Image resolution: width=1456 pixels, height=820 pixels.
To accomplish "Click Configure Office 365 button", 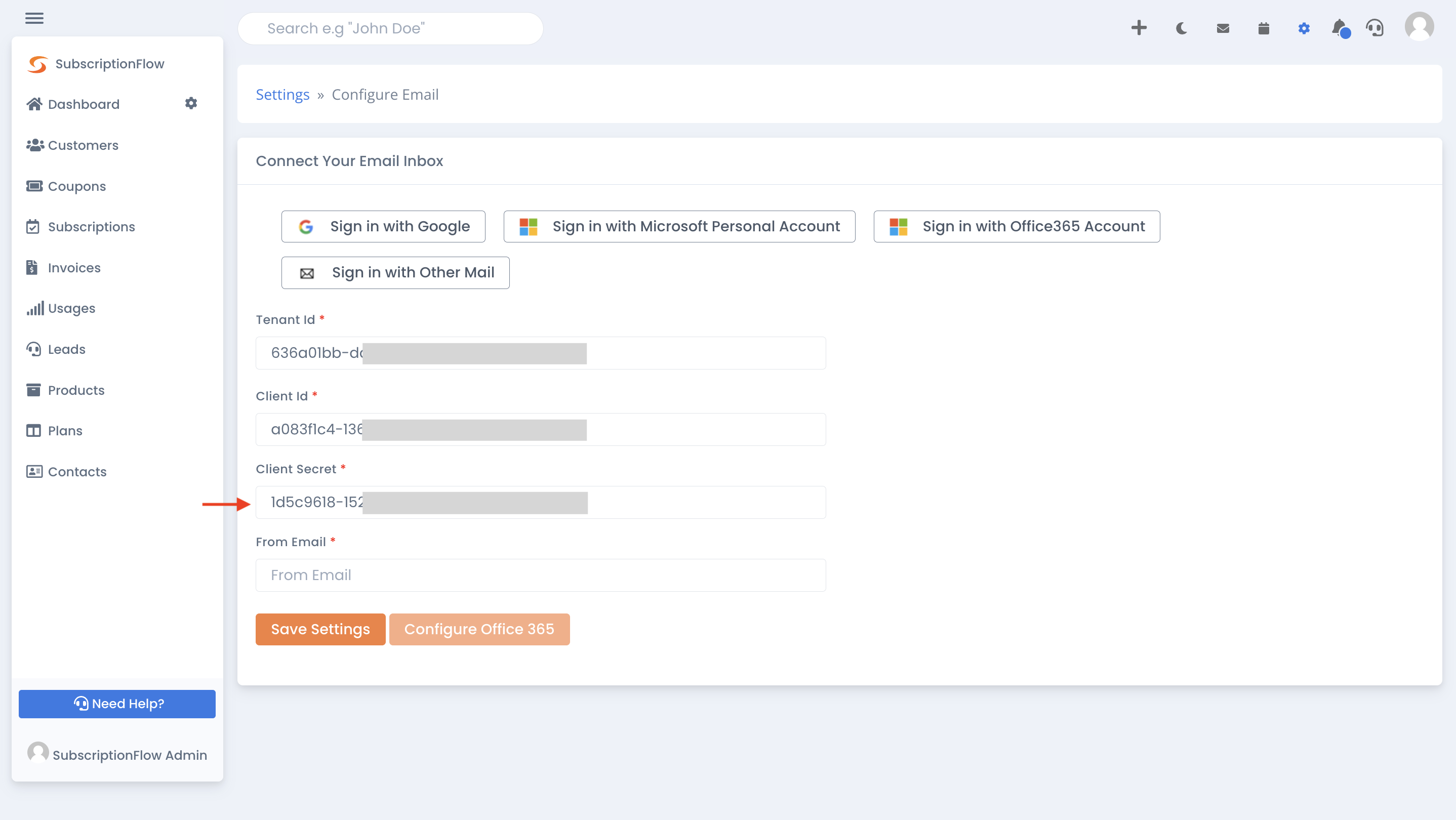I will [x=479, y=630].
